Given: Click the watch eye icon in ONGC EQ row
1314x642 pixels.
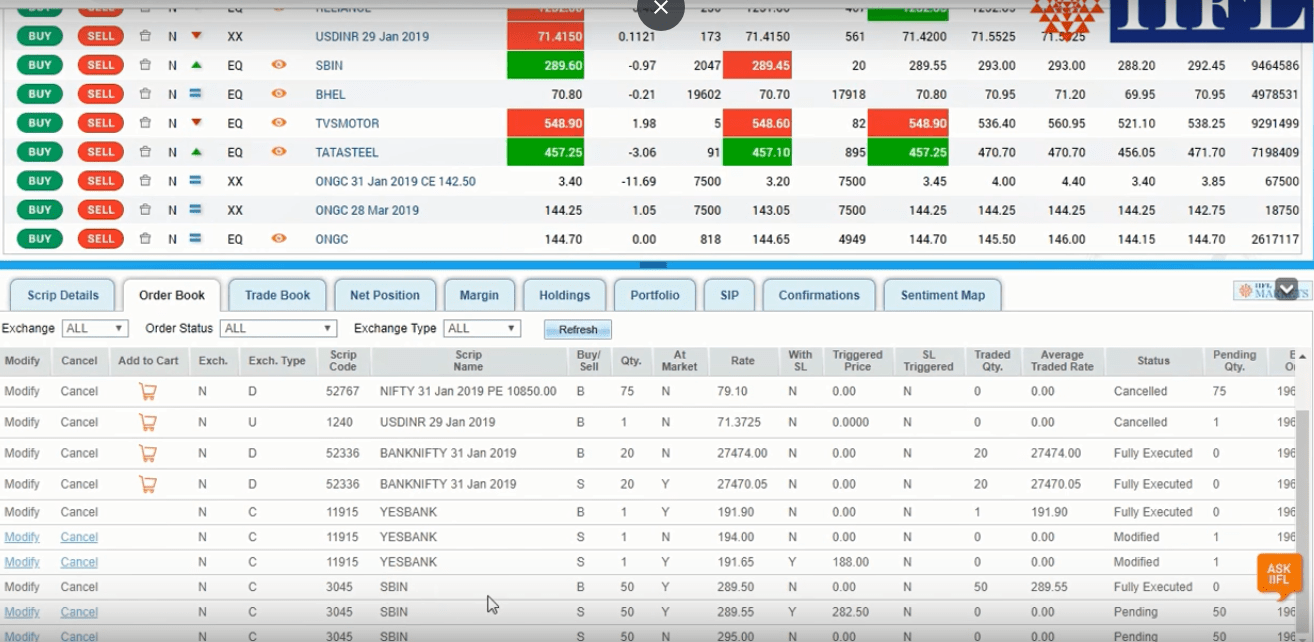Looking at the screenshot, I should (x=279, y=238).
